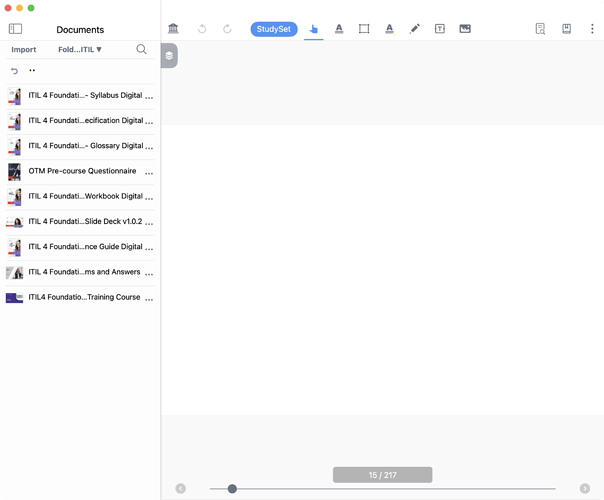
Task: Open the StudySet button
Action: coord(274,29)
